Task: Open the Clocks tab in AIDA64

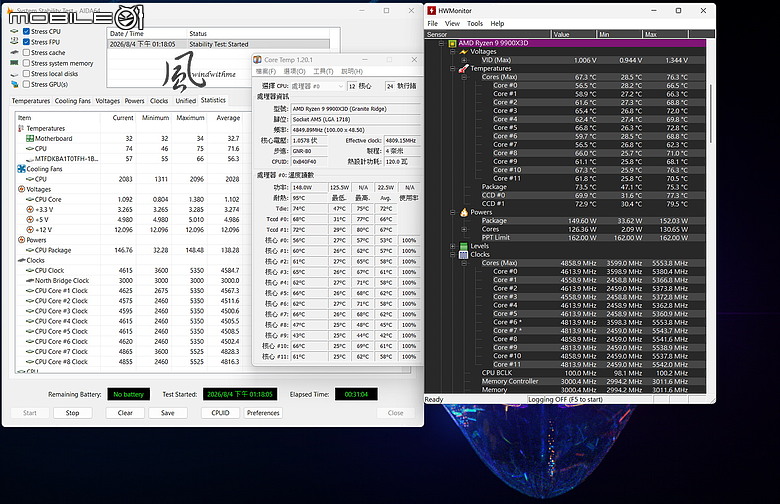Action: 159,101
